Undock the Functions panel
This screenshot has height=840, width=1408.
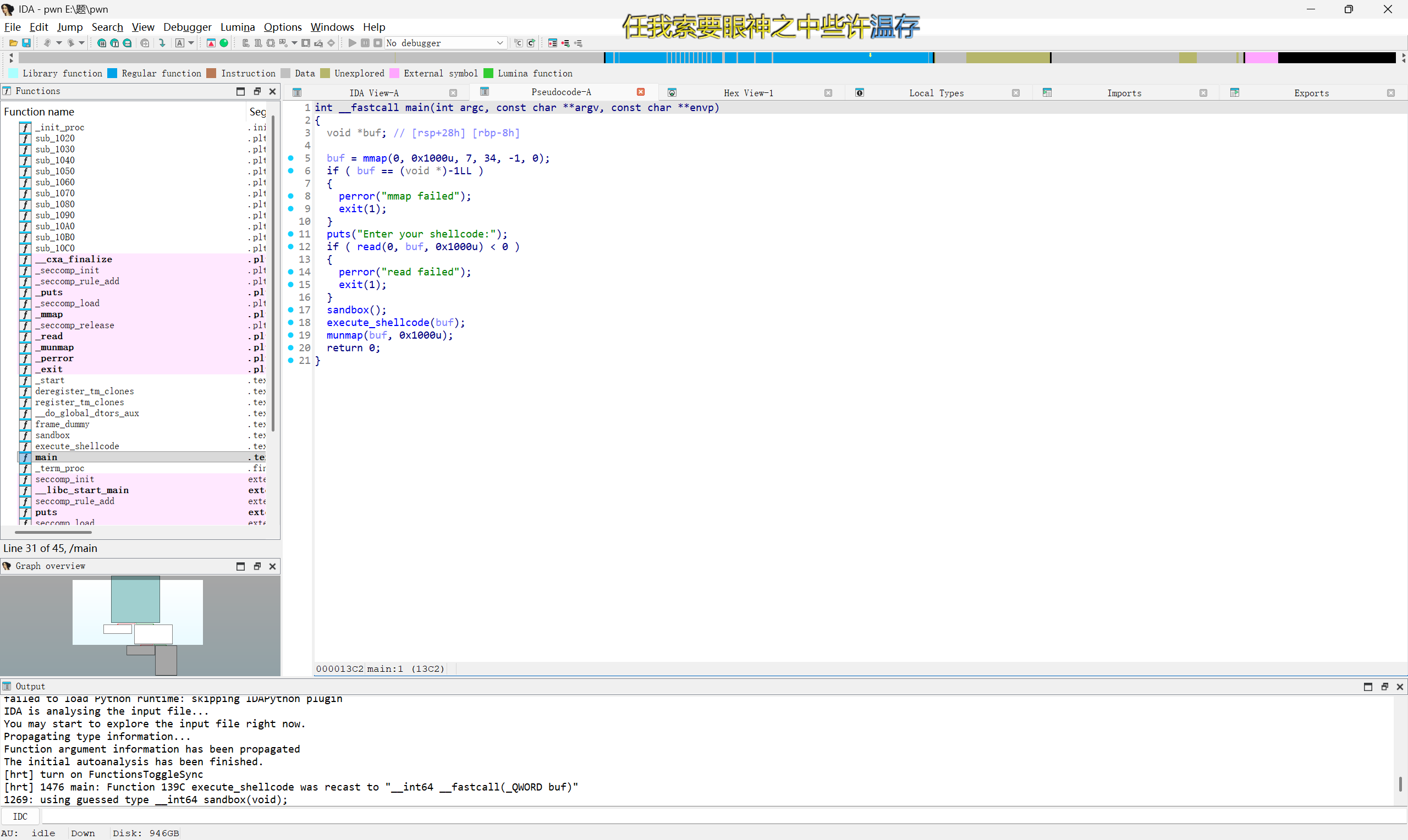257,91
